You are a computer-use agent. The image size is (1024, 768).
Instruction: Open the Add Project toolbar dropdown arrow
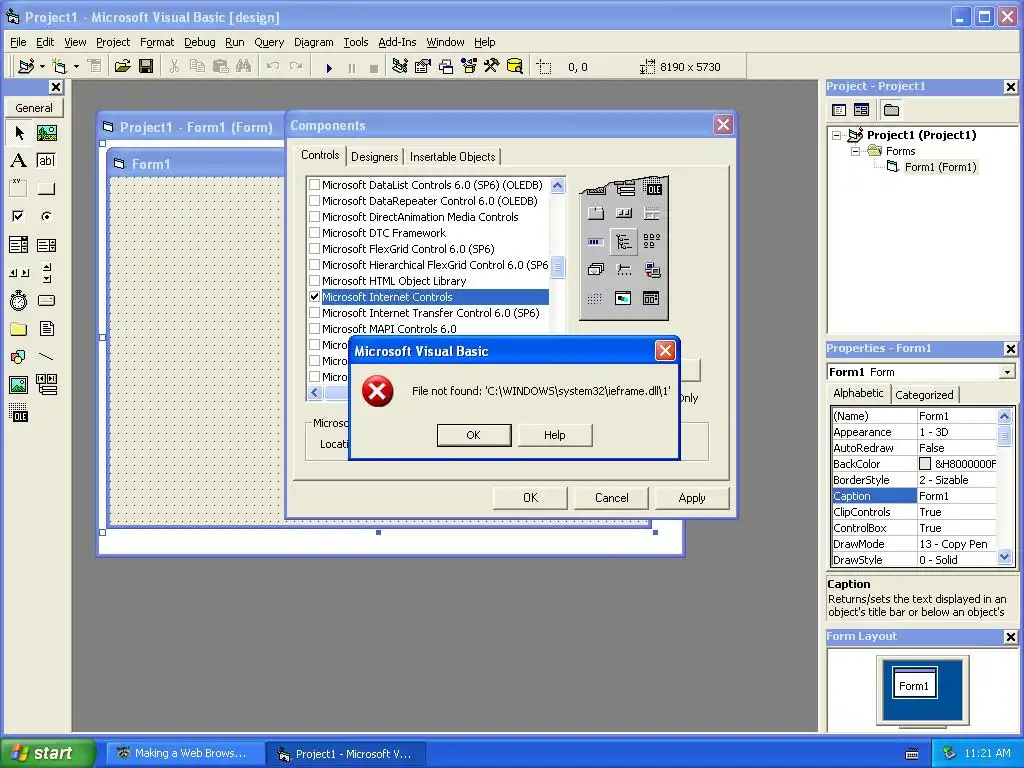[42, 66]
